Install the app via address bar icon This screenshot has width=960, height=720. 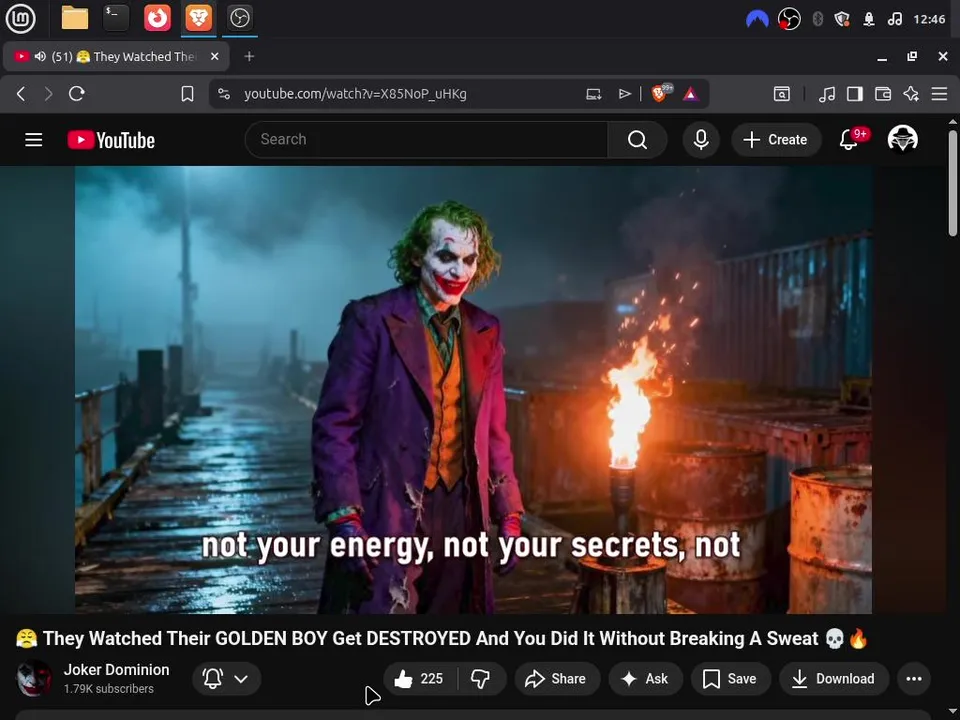tap(593, 94)
